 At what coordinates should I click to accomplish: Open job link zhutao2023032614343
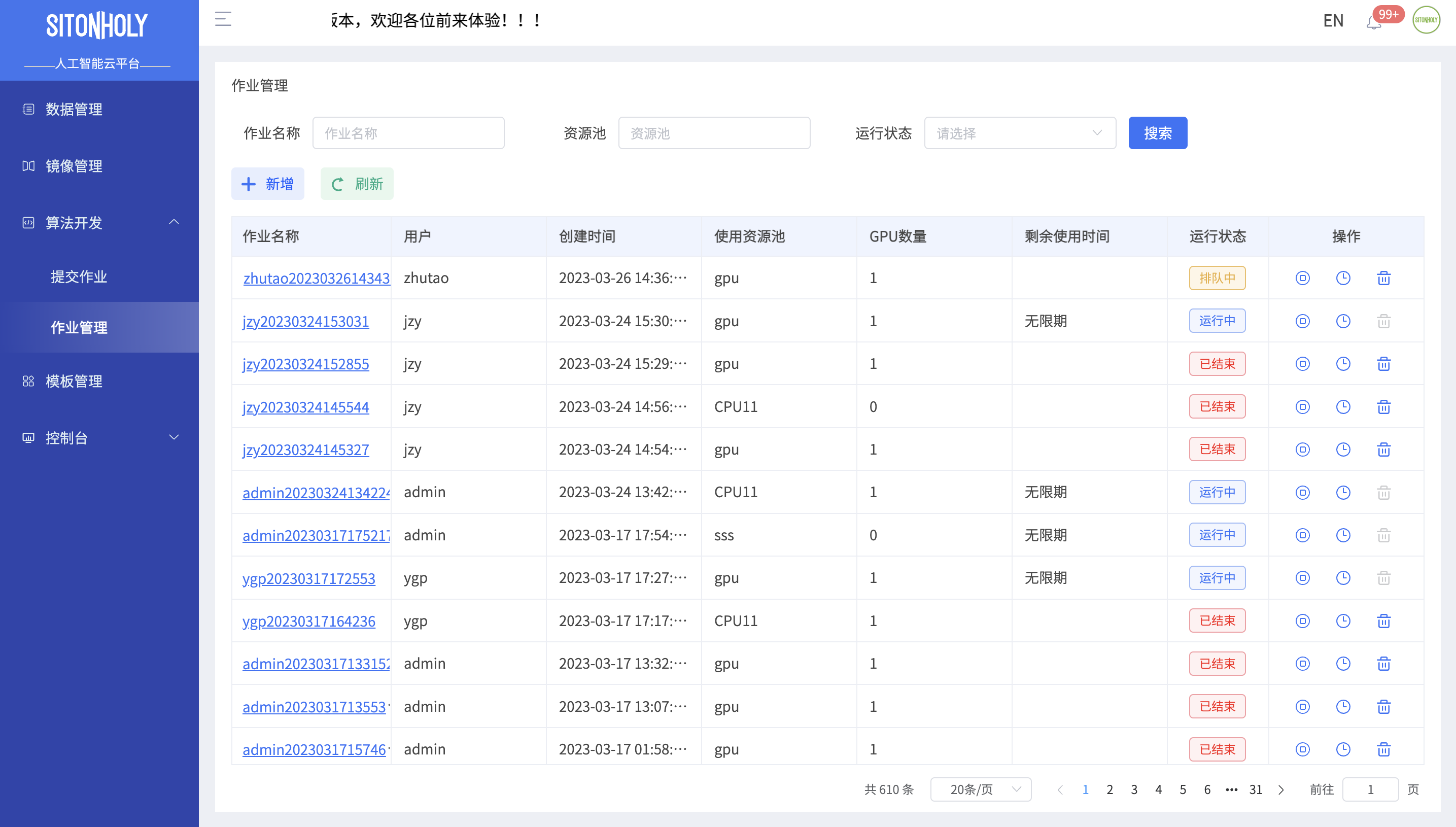316,279
